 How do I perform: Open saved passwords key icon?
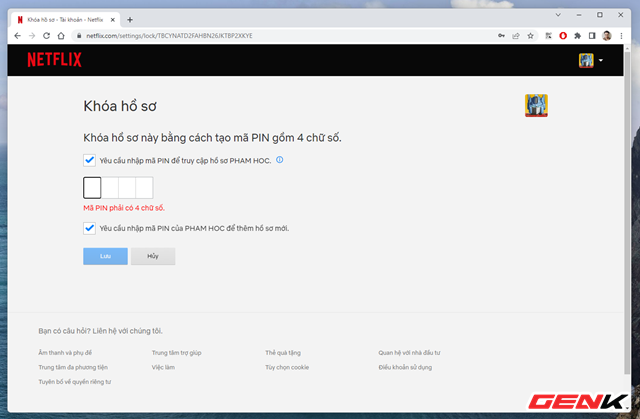[x=501, y=36]
